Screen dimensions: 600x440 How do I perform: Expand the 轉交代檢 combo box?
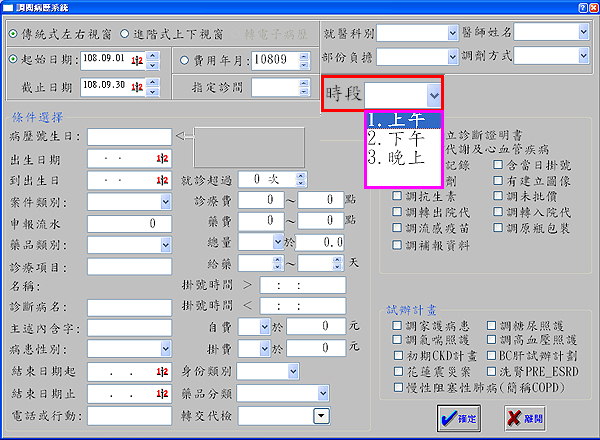pos(321,415)
